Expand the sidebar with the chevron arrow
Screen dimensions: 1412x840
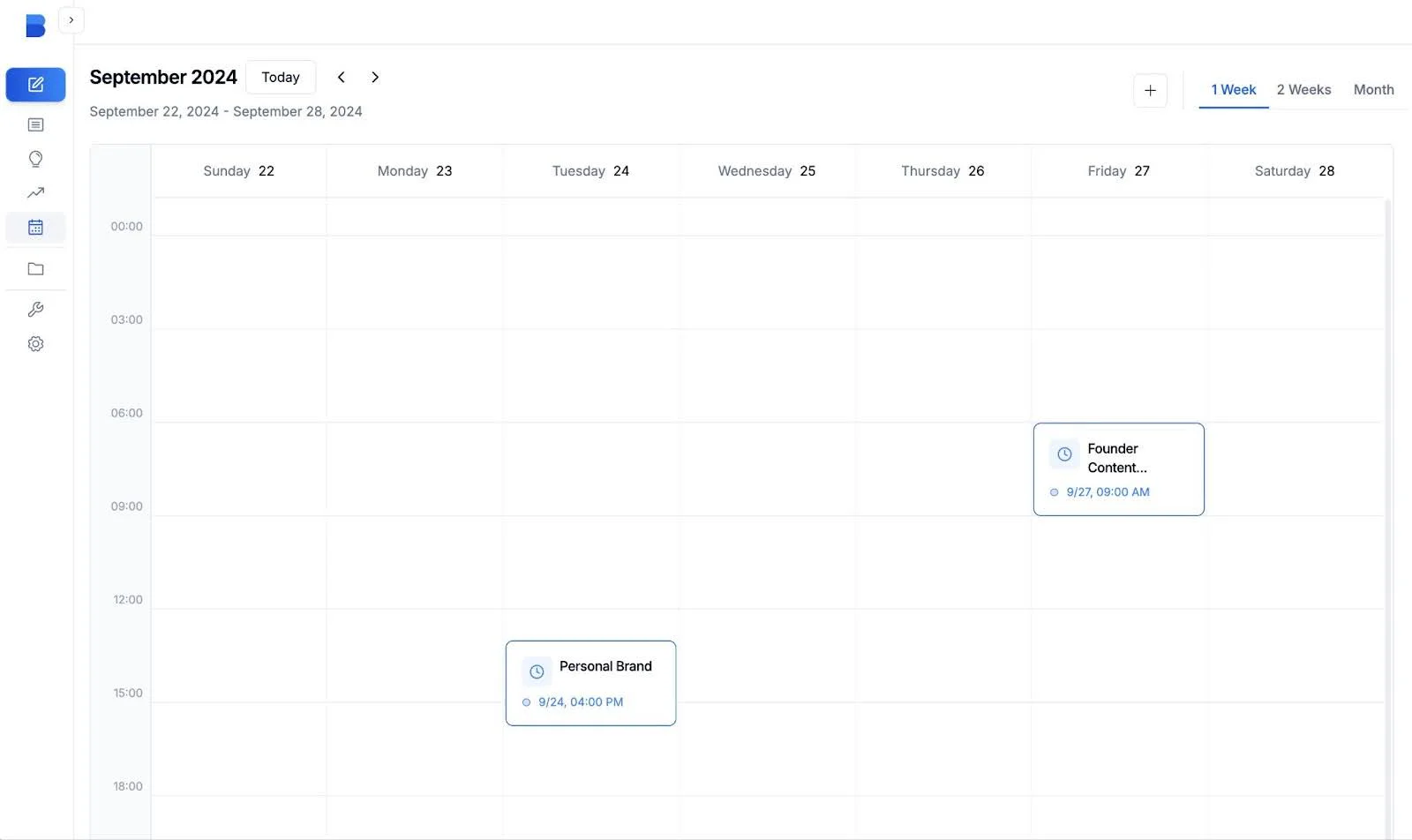(71, 19)
